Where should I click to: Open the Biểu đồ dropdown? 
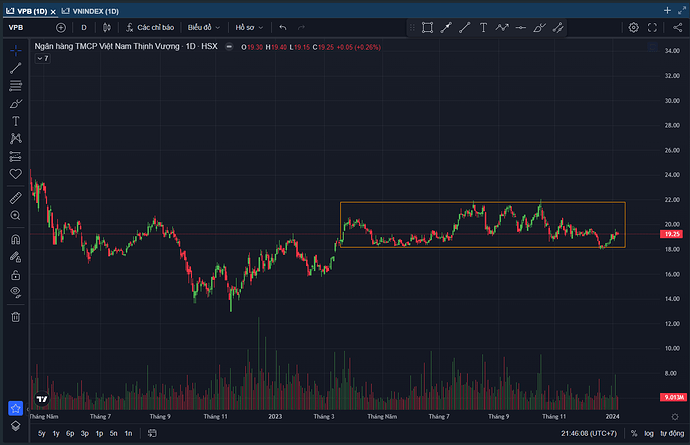click(x=203, y=28)
